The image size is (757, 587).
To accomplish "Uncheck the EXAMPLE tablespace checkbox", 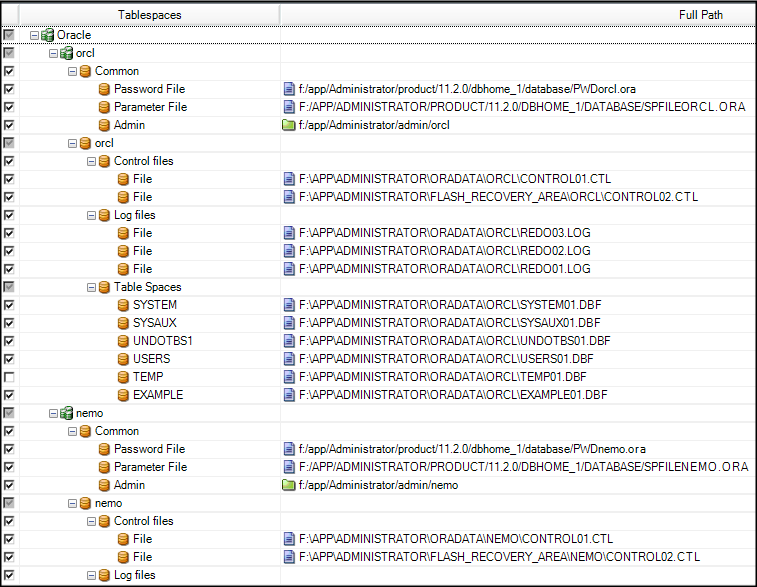I will coord(9,395).
